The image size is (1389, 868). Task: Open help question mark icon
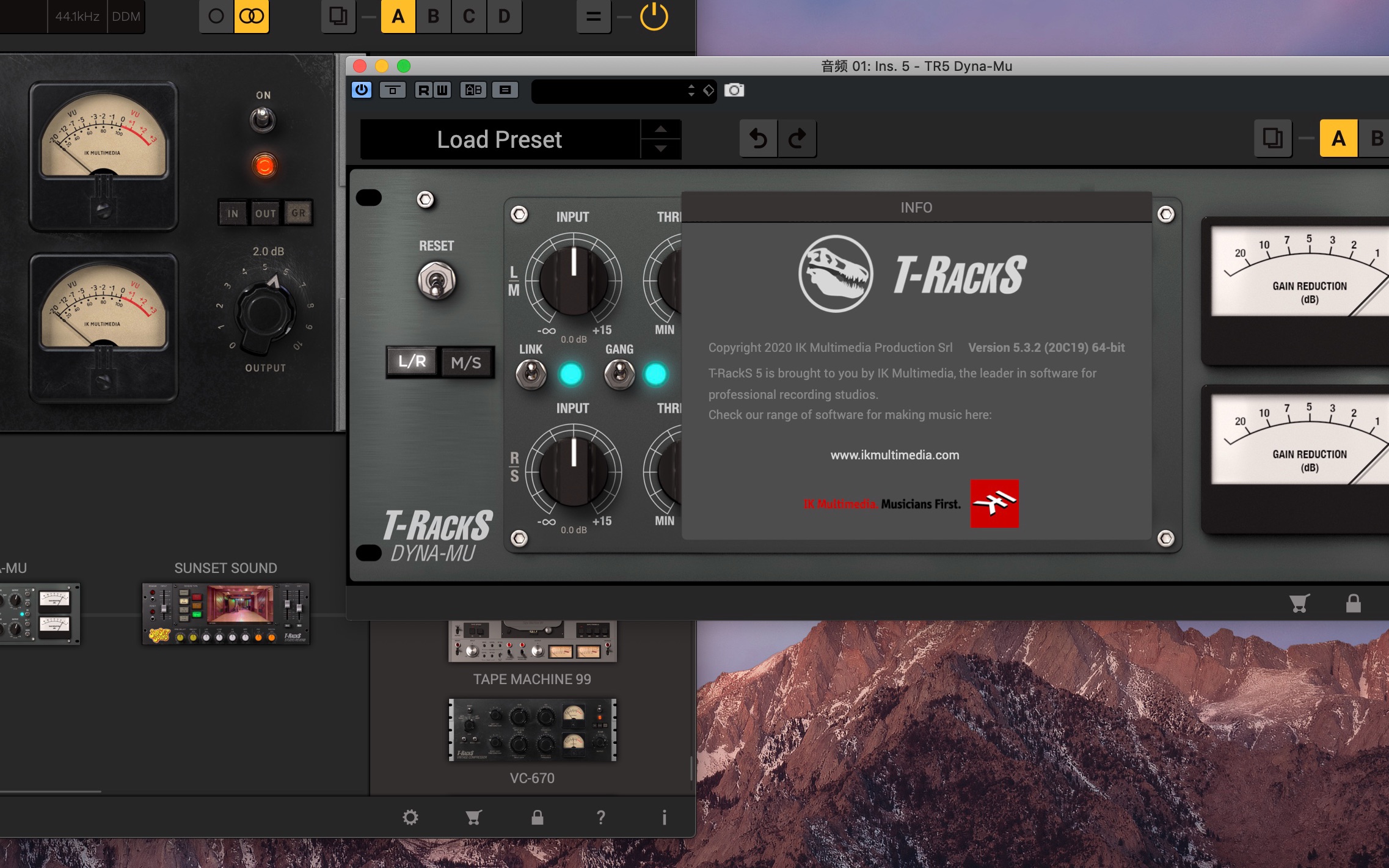click(x=601, y=817)
